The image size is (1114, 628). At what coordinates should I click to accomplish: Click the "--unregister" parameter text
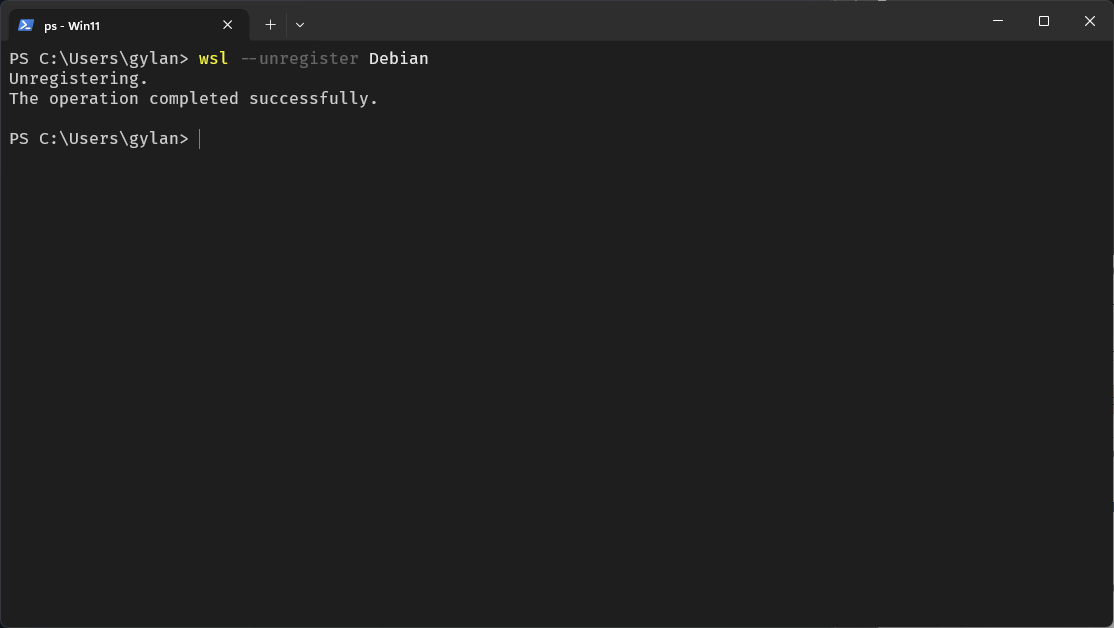pos(299,59)
